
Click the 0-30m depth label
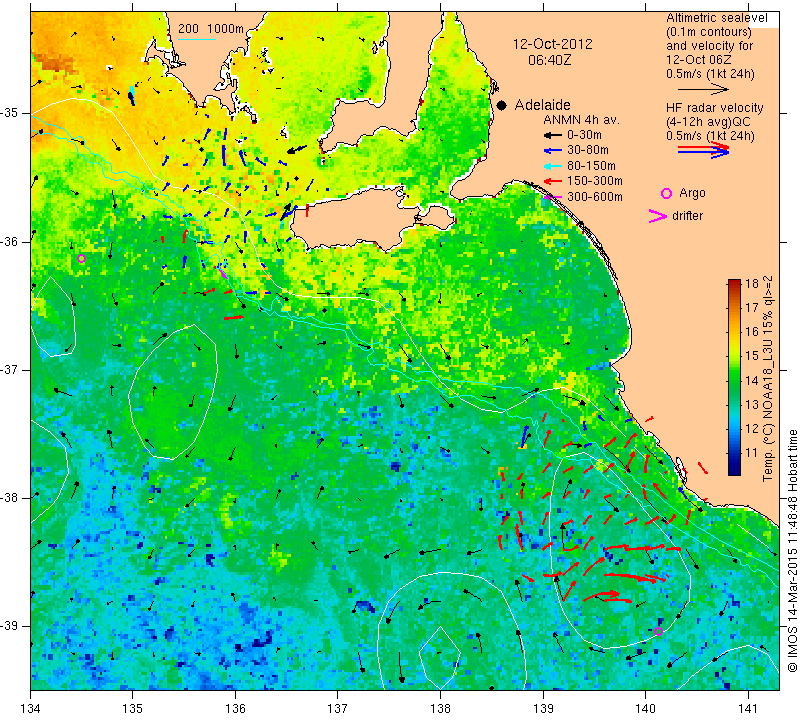coord(584,135)
